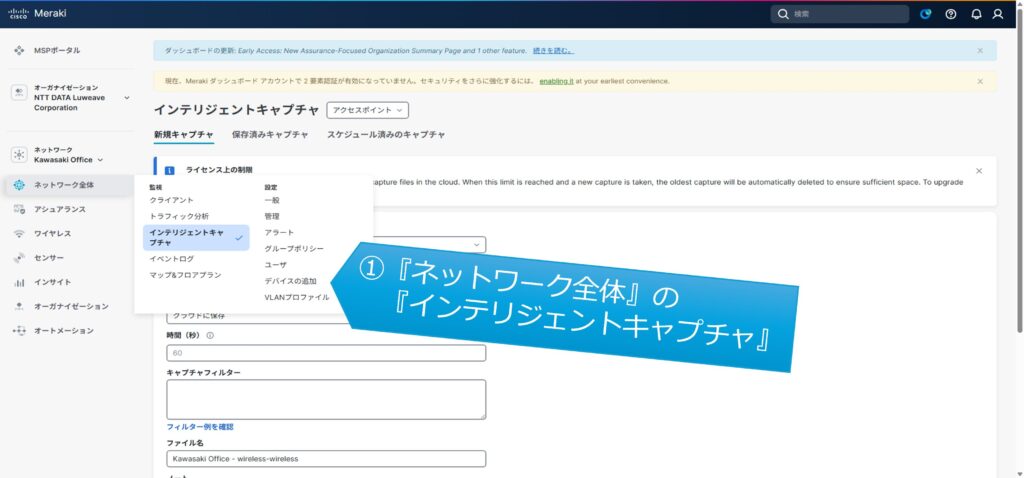Choose VLANプロファイル in the settings menu
The height and width of the screenshot is (478, 1024).
coord(296,297)
